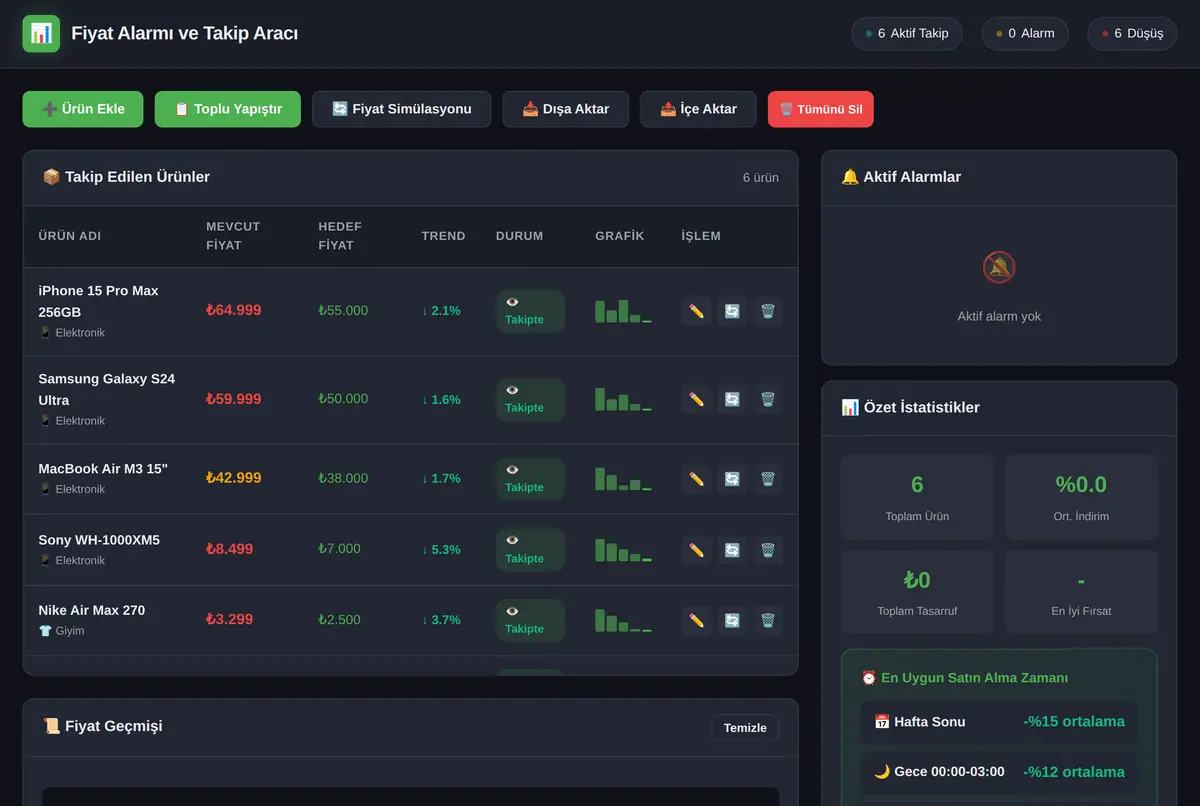Click the Mevcut Fiyat column header
Screen dimensions: 1200x806
click(x=233, y=236)
